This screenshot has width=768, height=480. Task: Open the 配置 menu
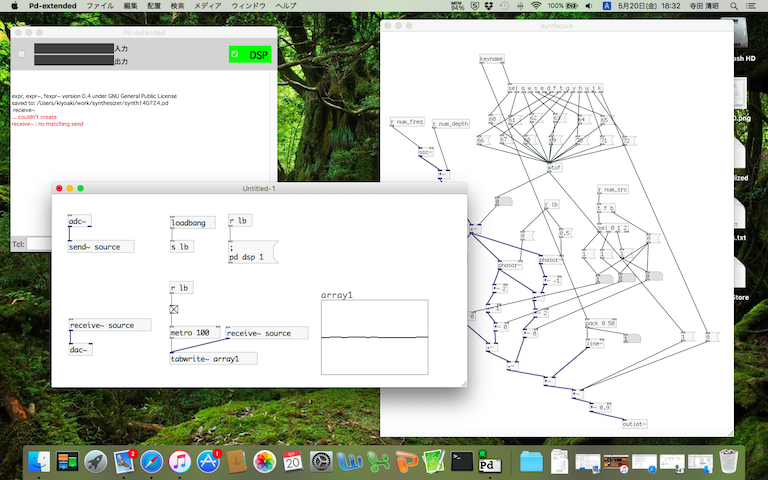(154, 6)
